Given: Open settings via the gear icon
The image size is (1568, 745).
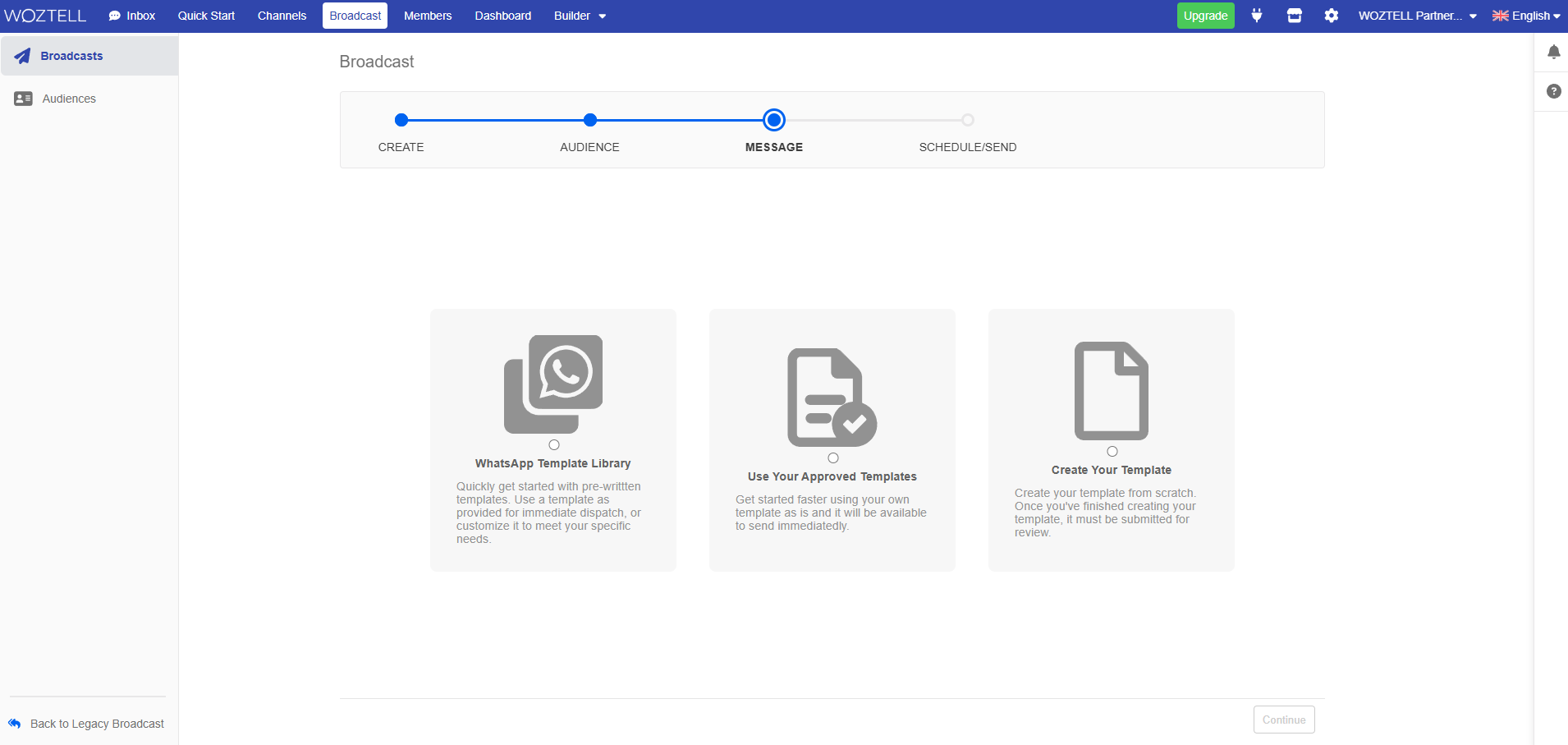Looking at the screenshot, I should pyautogui.click(x=1331, y=16).
